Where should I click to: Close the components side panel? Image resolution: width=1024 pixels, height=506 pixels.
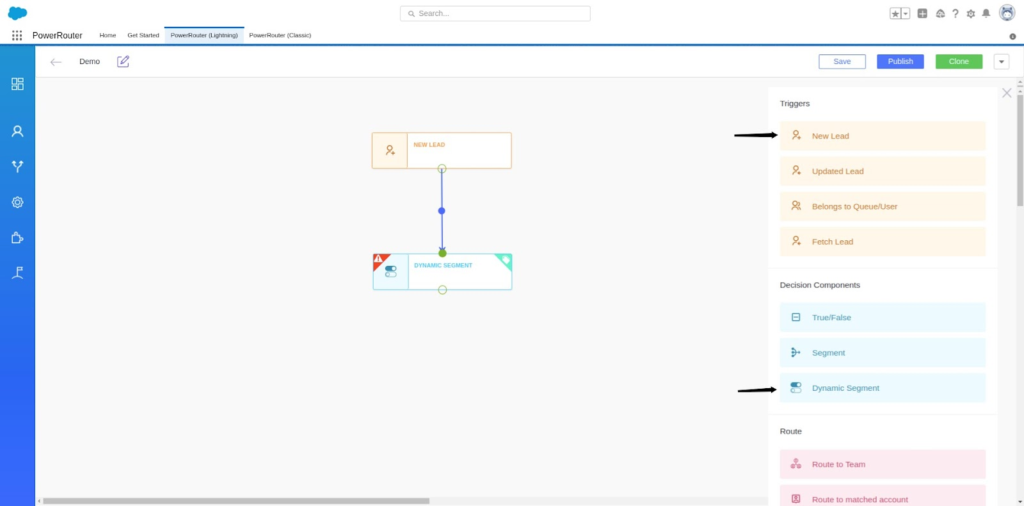click(x=1006, y=93)
